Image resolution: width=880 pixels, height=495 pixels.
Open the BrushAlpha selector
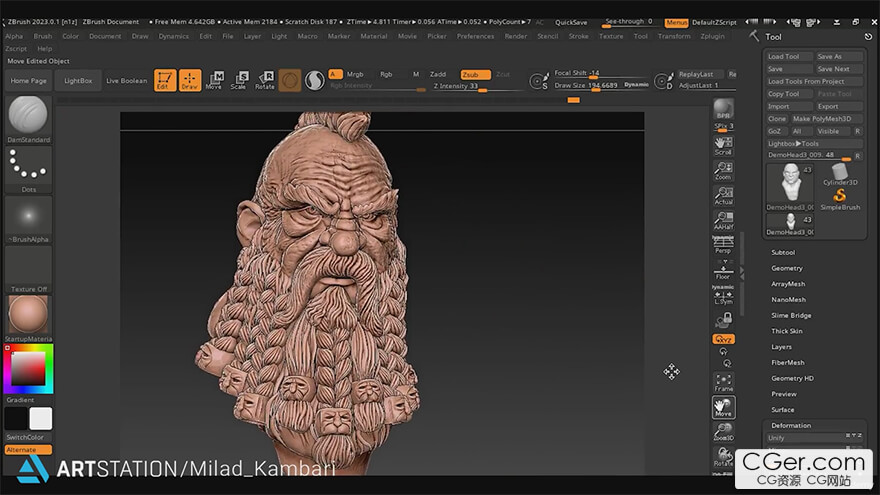coord(28,216)
